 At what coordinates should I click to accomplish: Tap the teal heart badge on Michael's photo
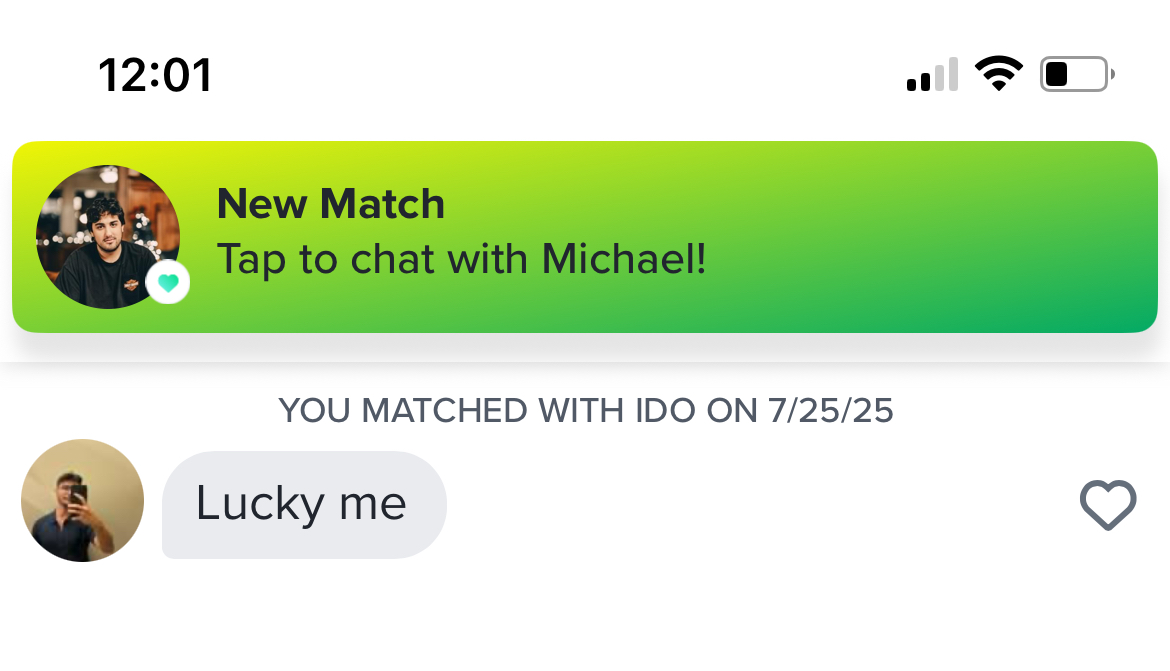(x=168, y=283)
